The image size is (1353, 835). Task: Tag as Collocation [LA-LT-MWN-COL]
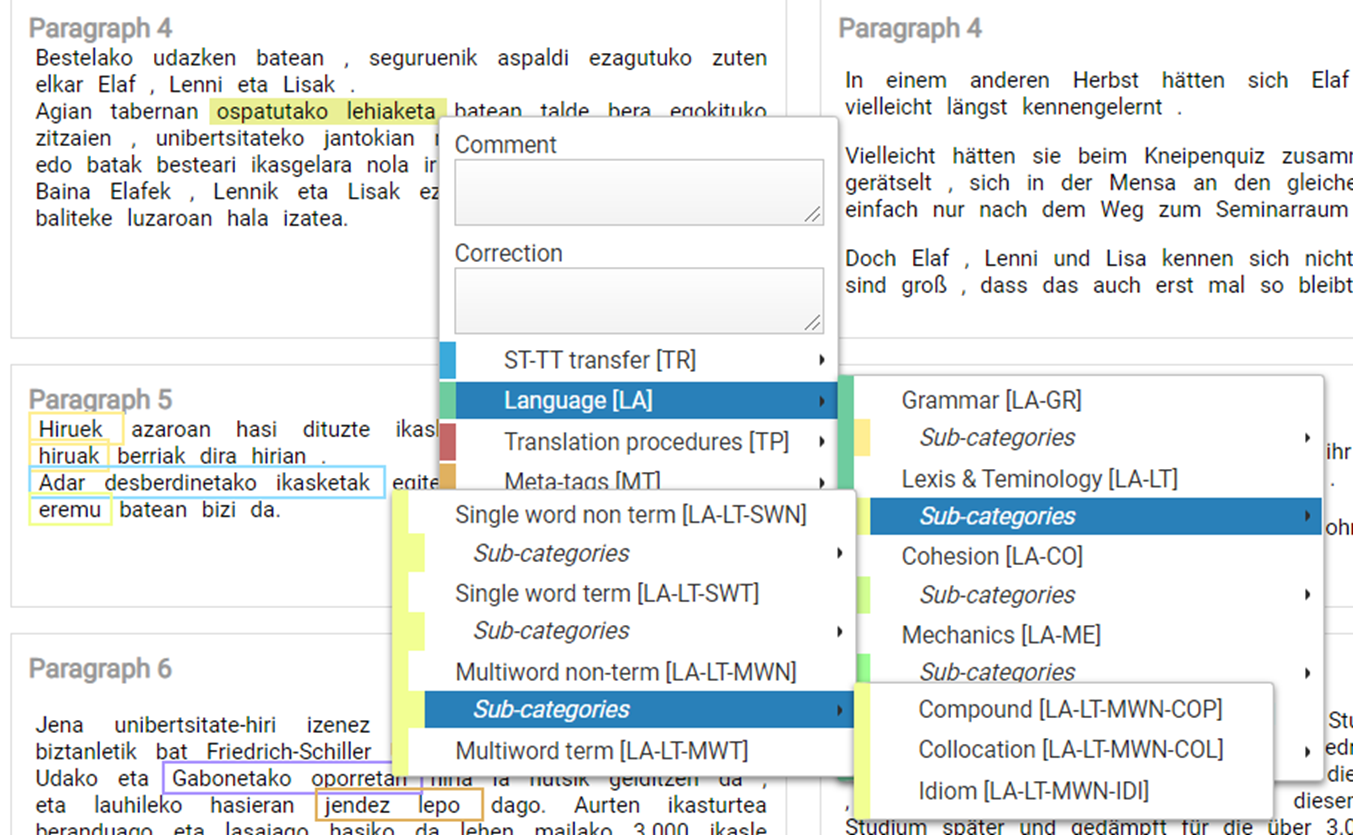tap(1070, 750)
